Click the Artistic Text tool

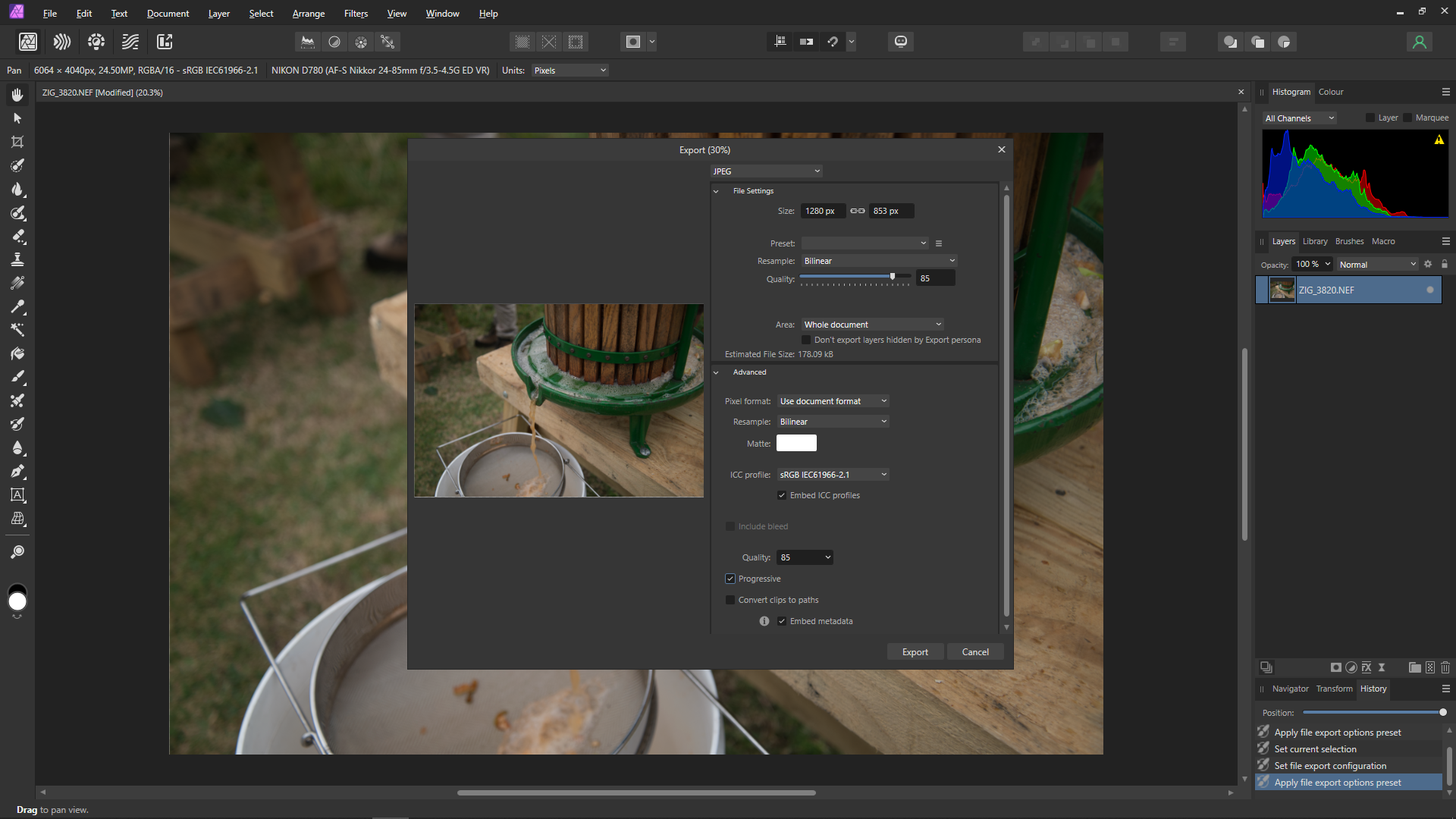pos(17,495)
